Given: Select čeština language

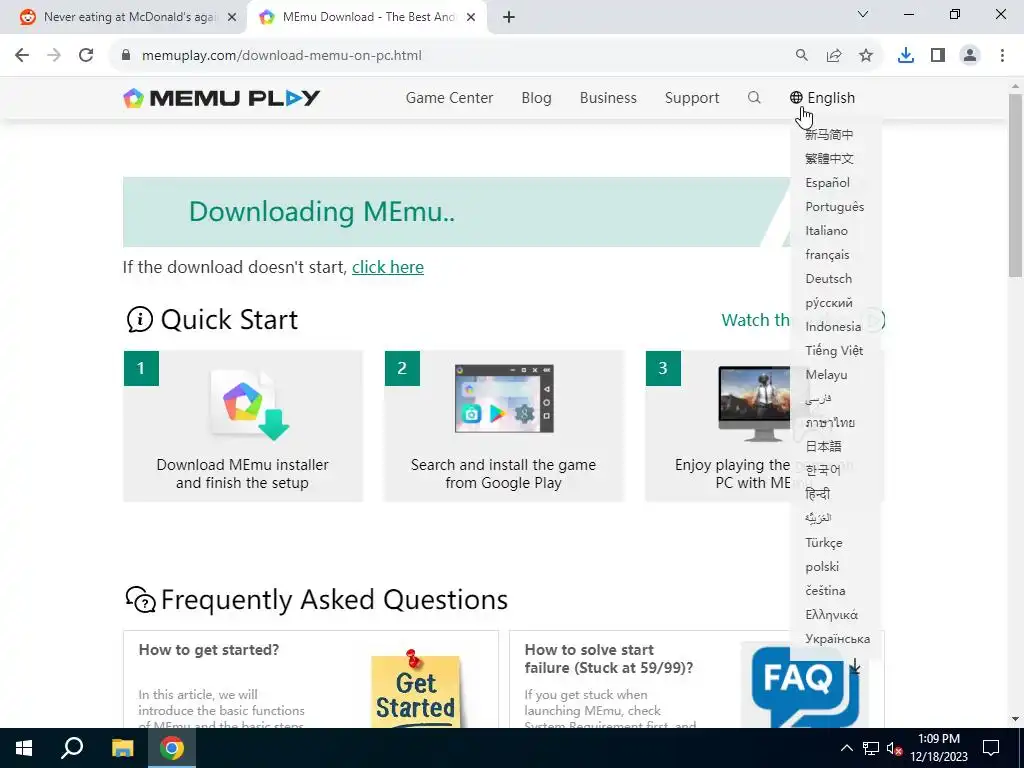Looking at the screenshot, I should pyautogui.click(x=825, y=590).
